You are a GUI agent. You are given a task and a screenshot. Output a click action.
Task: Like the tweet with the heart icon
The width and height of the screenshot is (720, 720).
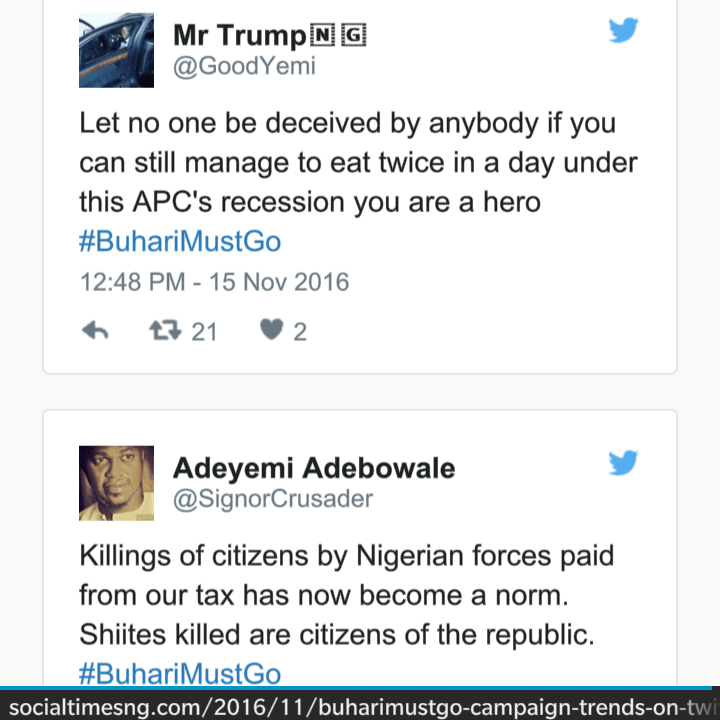coord(271,330)
